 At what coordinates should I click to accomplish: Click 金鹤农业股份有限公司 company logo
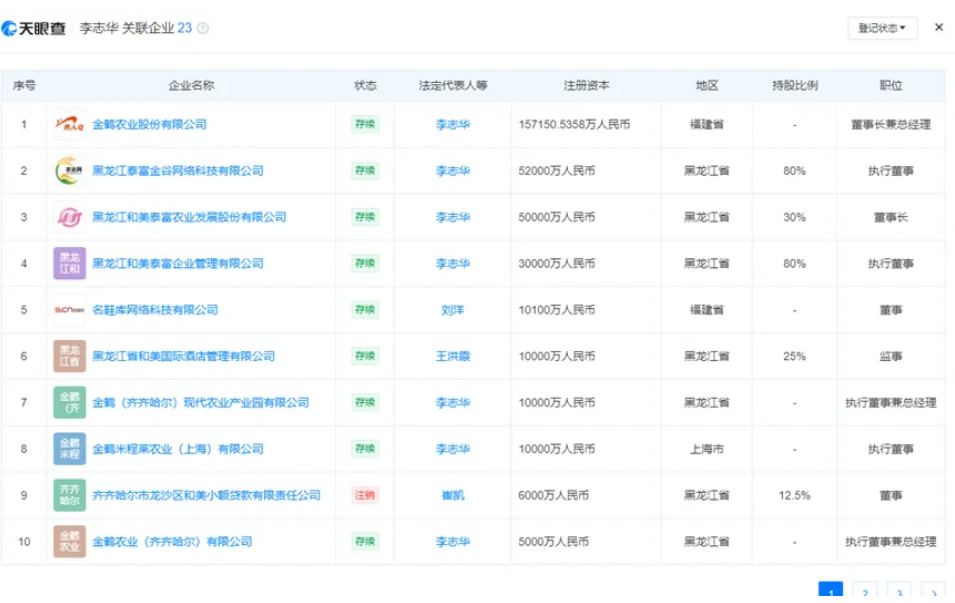(69, 125)
